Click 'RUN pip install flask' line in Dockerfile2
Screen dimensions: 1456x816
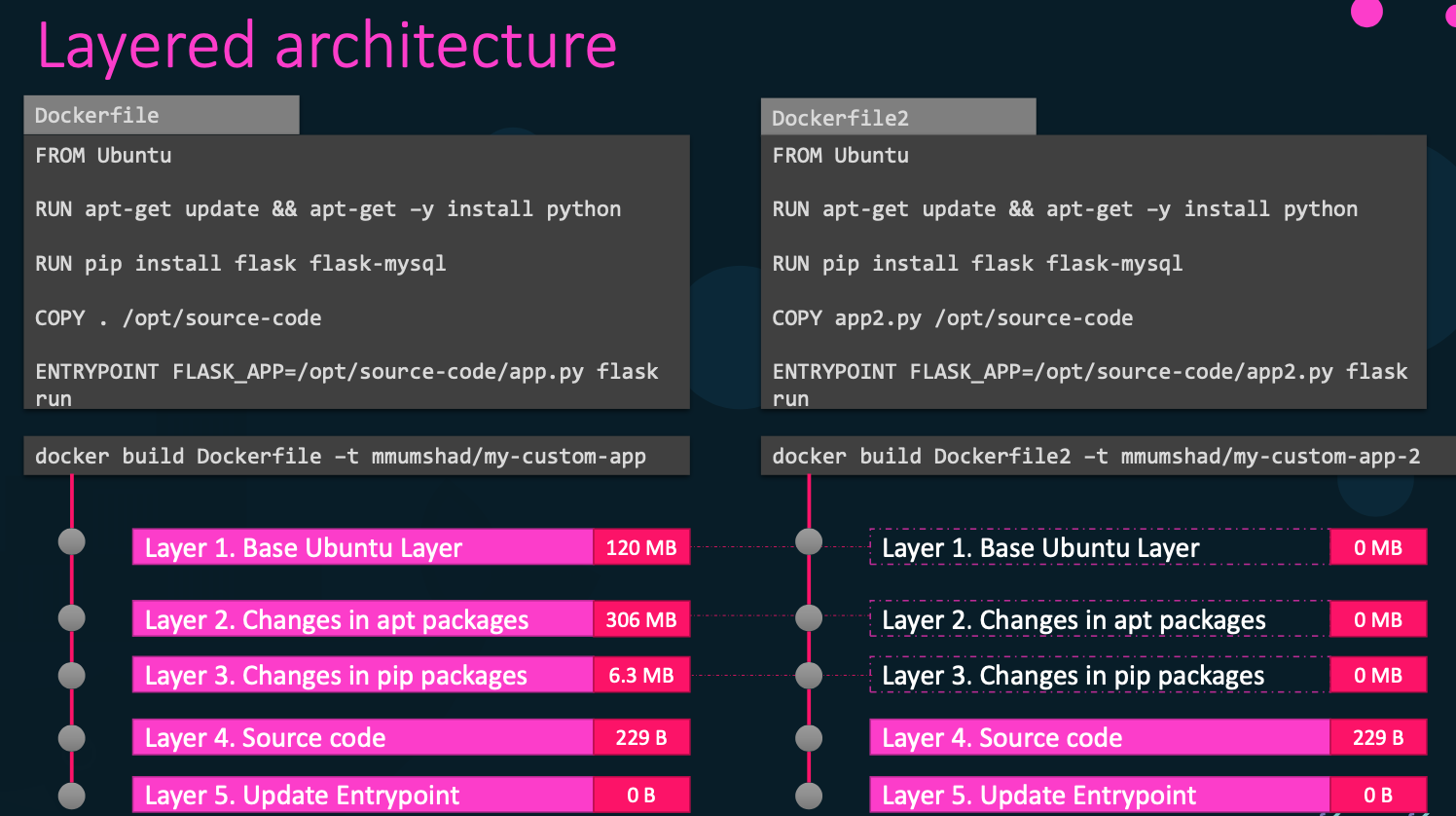977,264
